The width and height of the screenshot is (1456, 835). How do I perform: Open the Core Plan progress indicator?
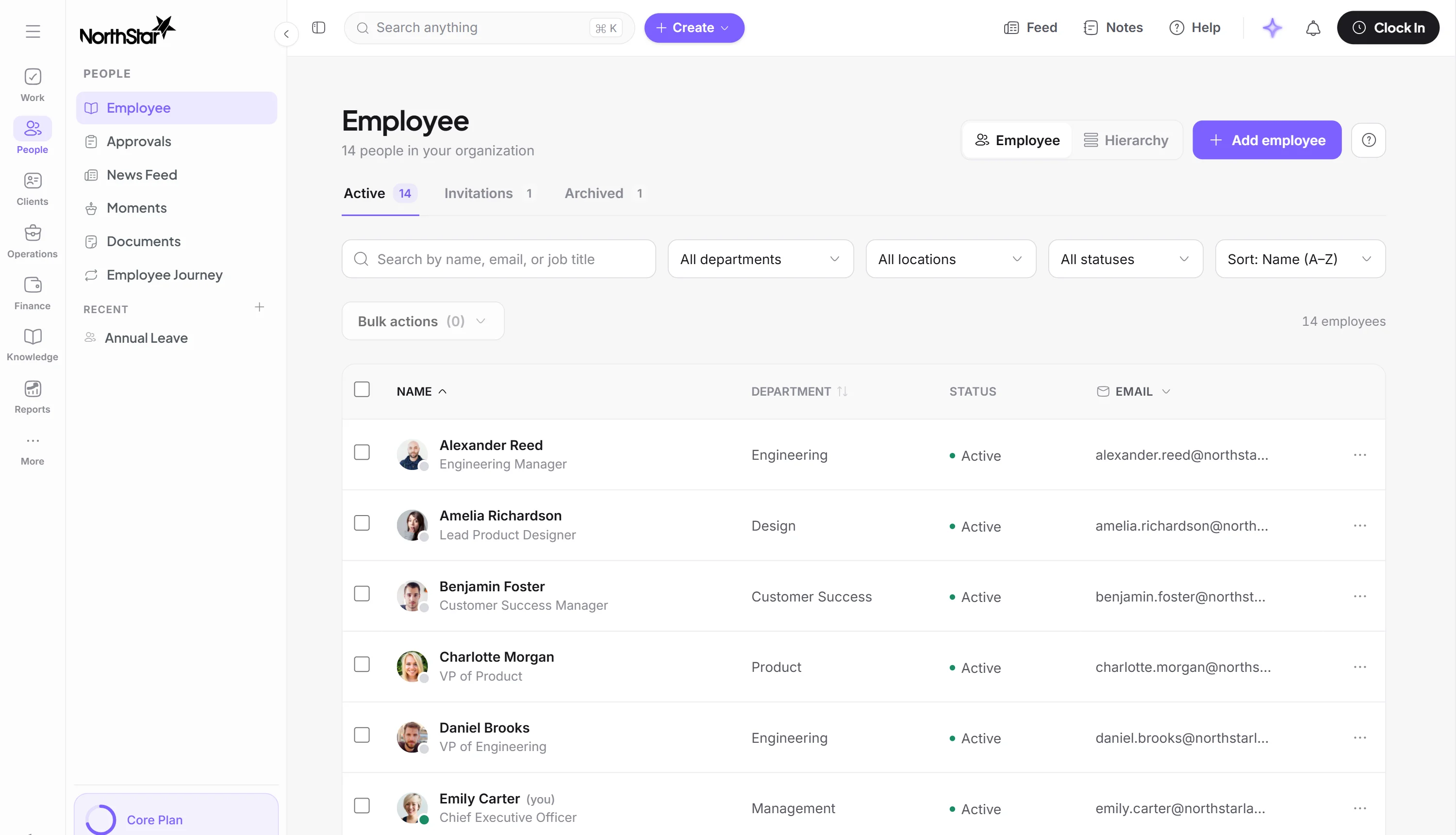101,819
